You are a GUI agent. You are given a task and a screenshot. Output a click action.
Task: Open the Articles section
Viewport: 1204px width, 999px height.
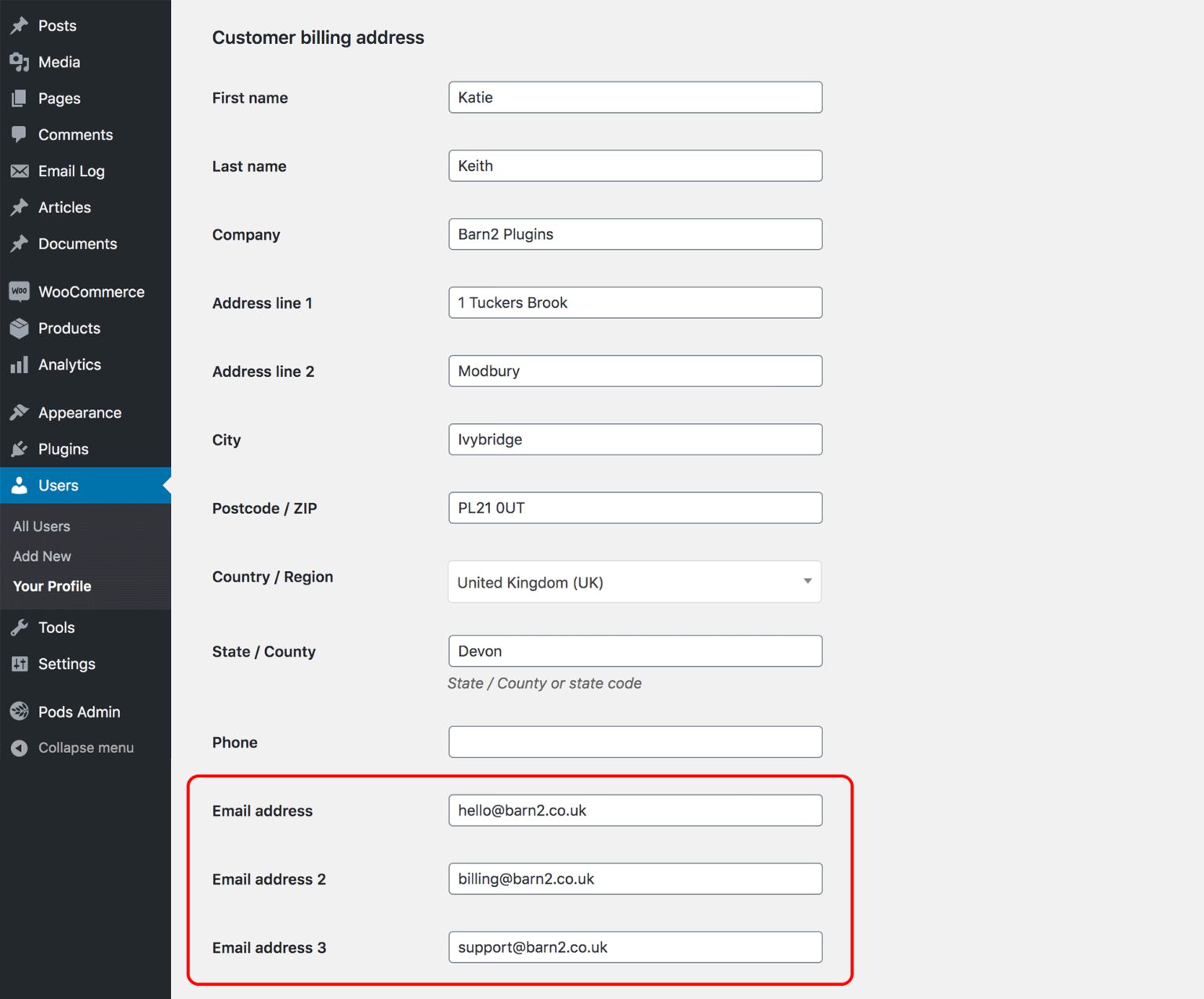63,207
